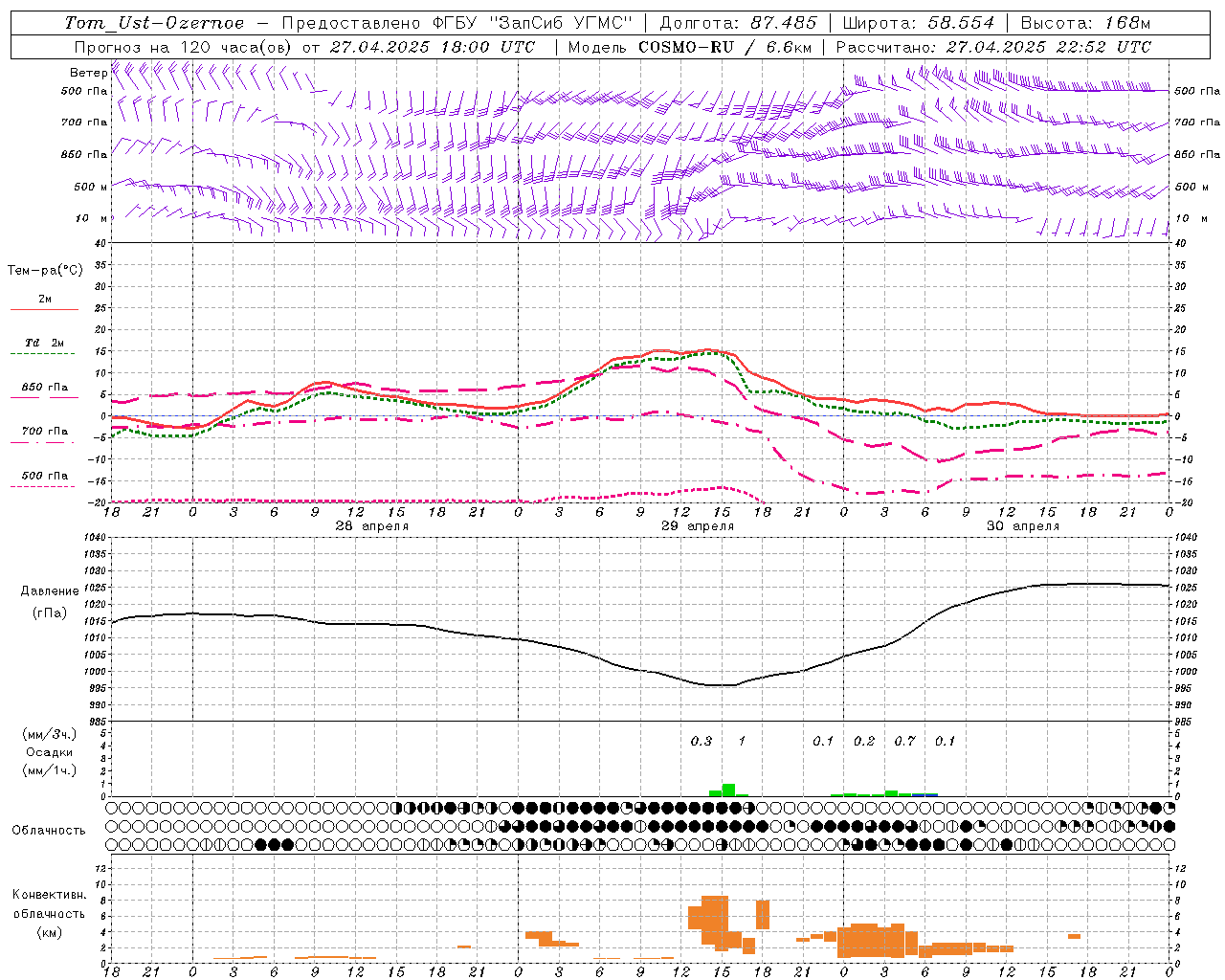Click the "0.7" precipitation amount
This screenshot has width=1225, height=980.
click(x=904, y=741)
